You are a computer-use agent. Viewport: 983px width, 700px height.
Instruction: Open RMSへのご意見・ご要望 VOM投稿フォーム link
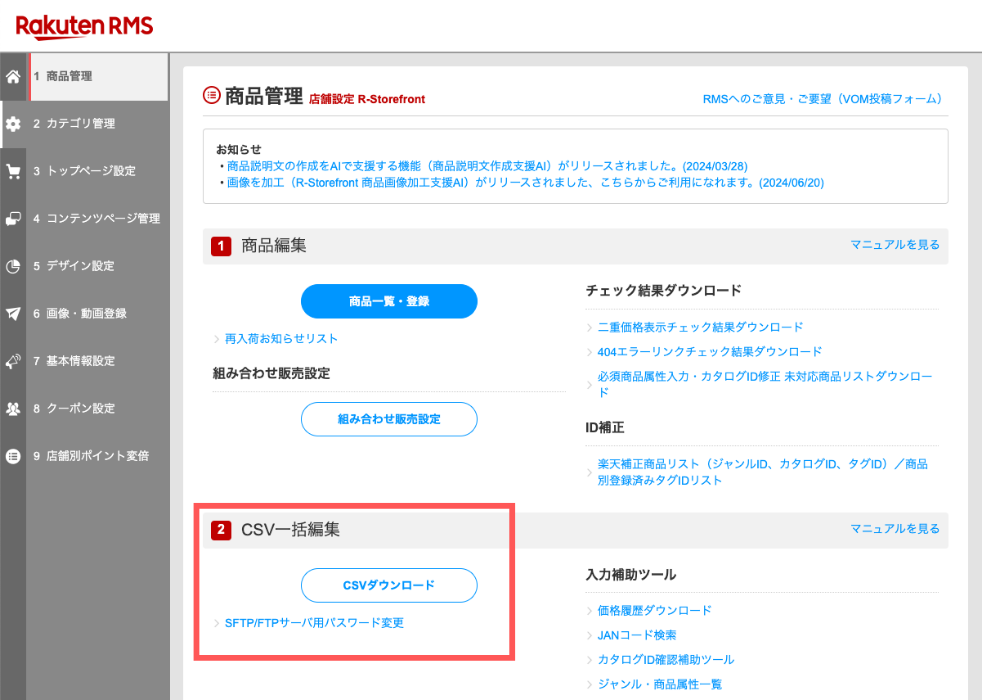pos(822,99)
